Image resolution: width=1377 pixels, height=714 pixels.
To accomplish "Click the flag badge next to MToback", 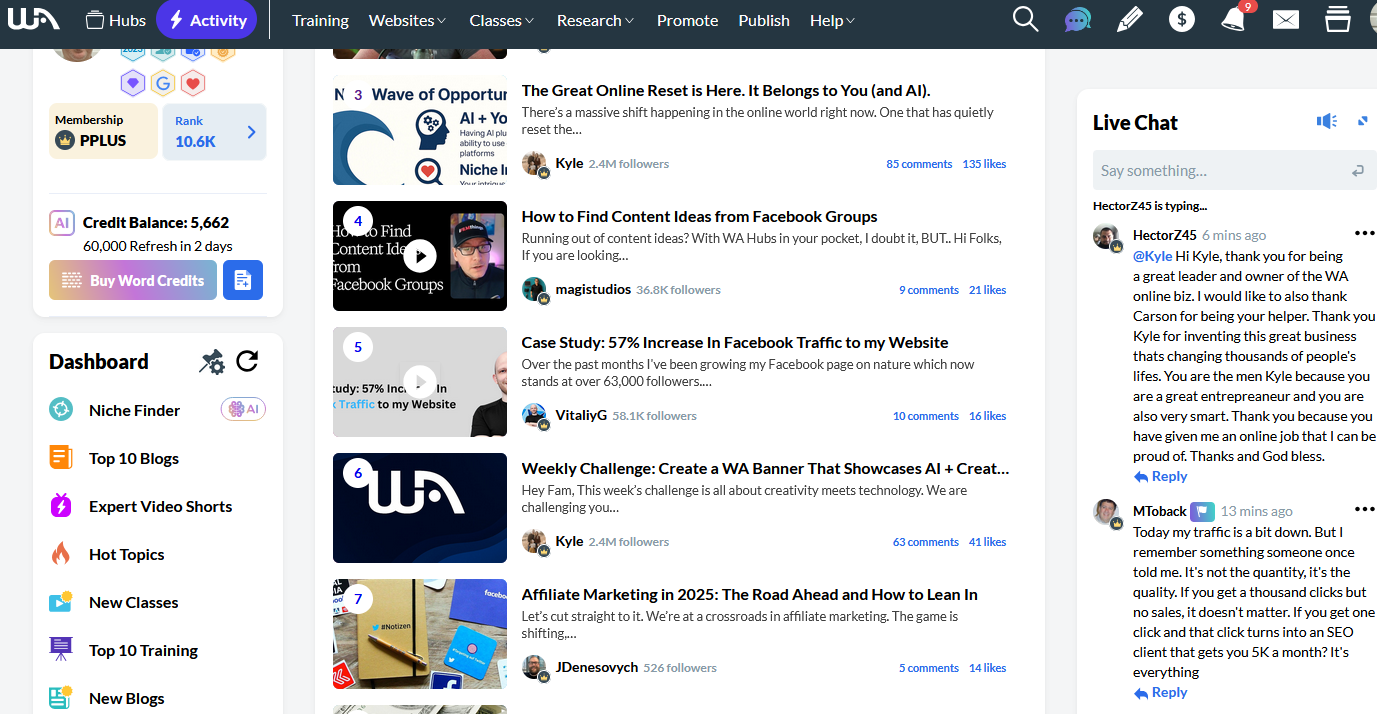I will [x=1202, y=511].
